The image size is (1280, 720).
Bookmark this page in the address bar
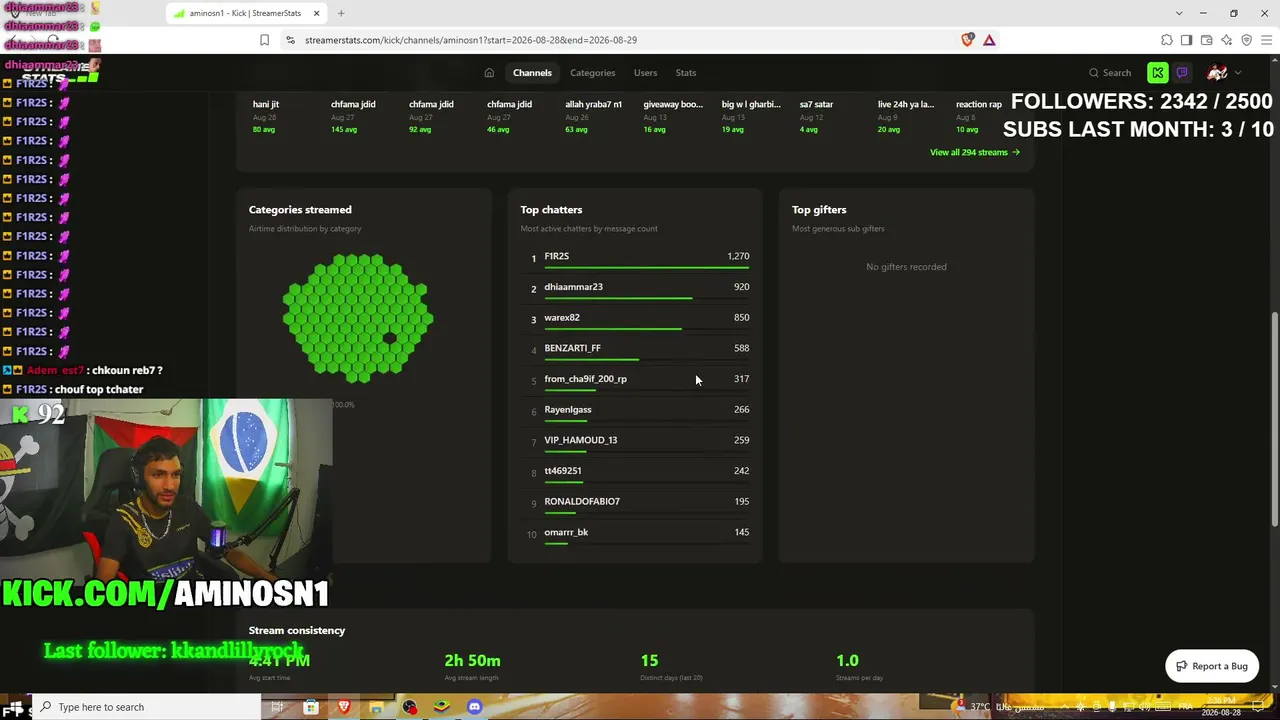264,40
